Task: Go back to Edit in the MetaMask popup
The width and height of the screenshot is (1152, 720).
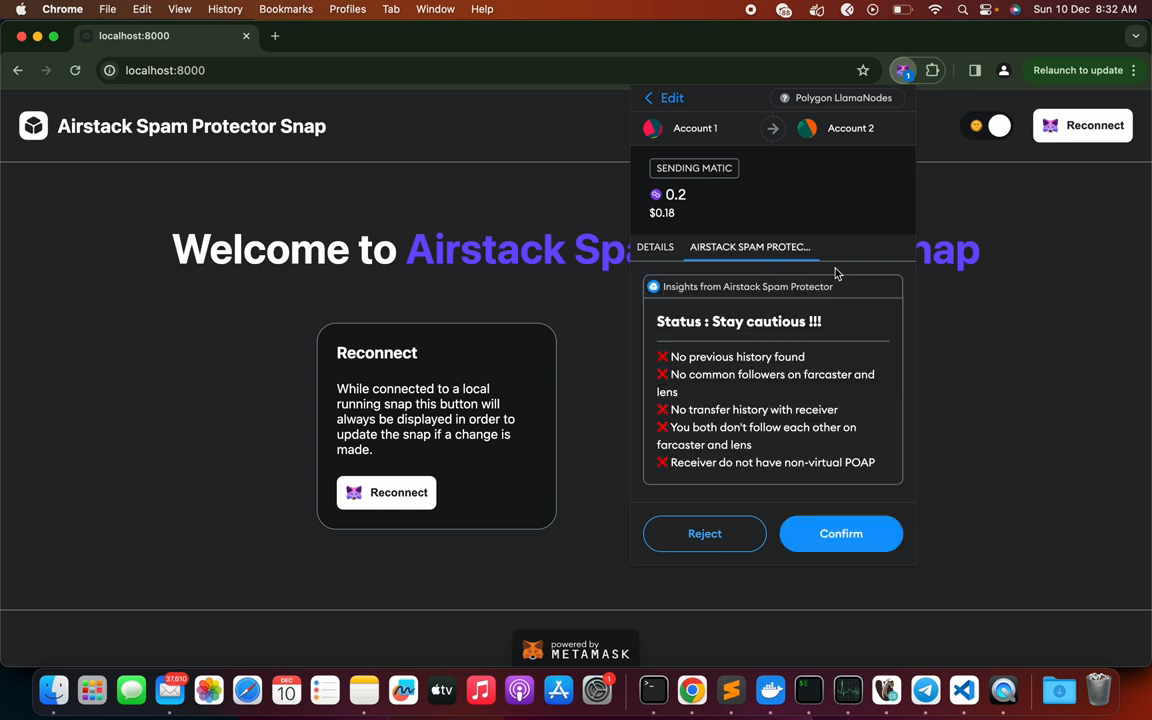Action: [664, 98]
